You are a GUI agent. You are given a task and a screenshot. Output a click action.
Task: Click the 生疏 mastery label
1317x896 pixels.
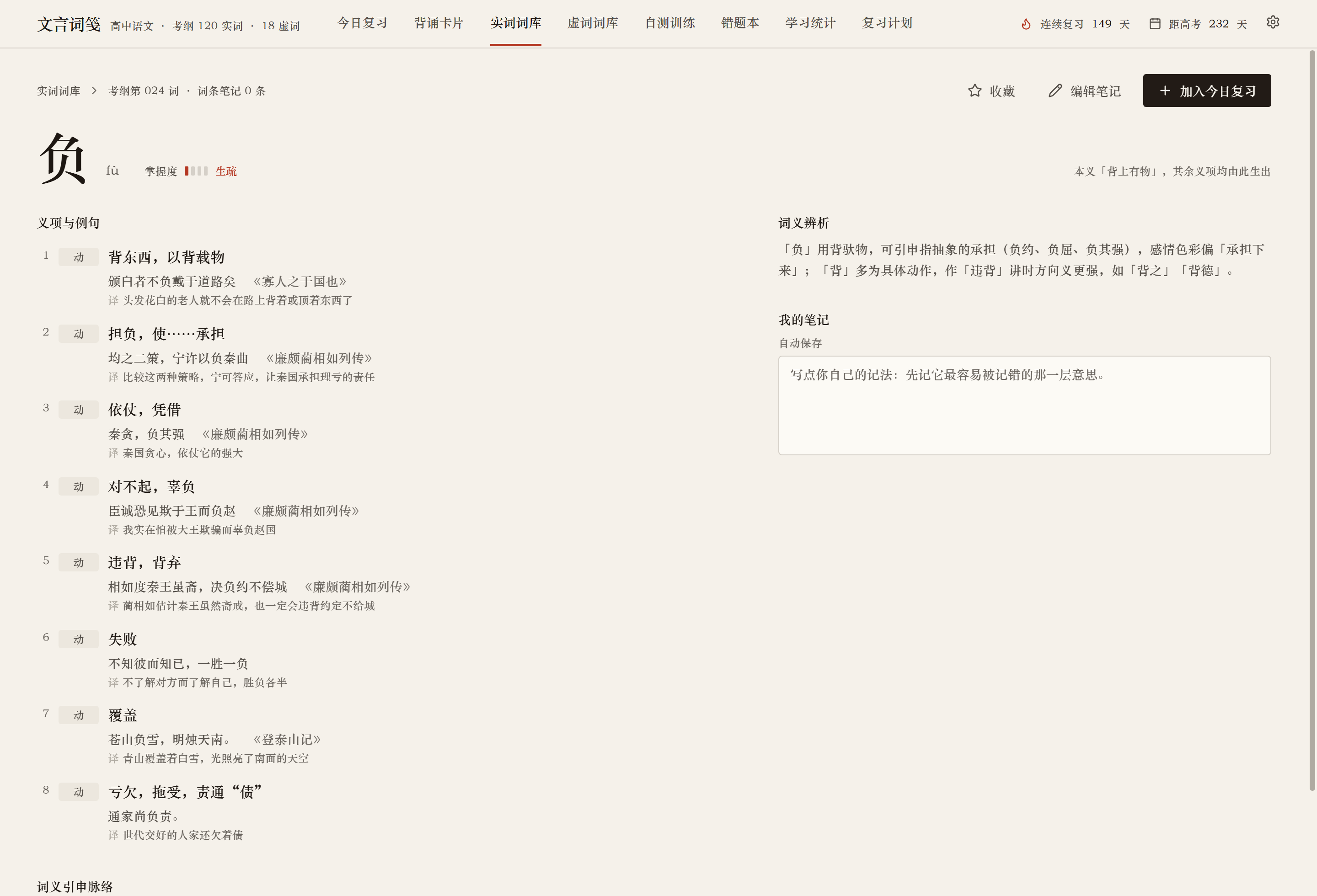(225, 171)
